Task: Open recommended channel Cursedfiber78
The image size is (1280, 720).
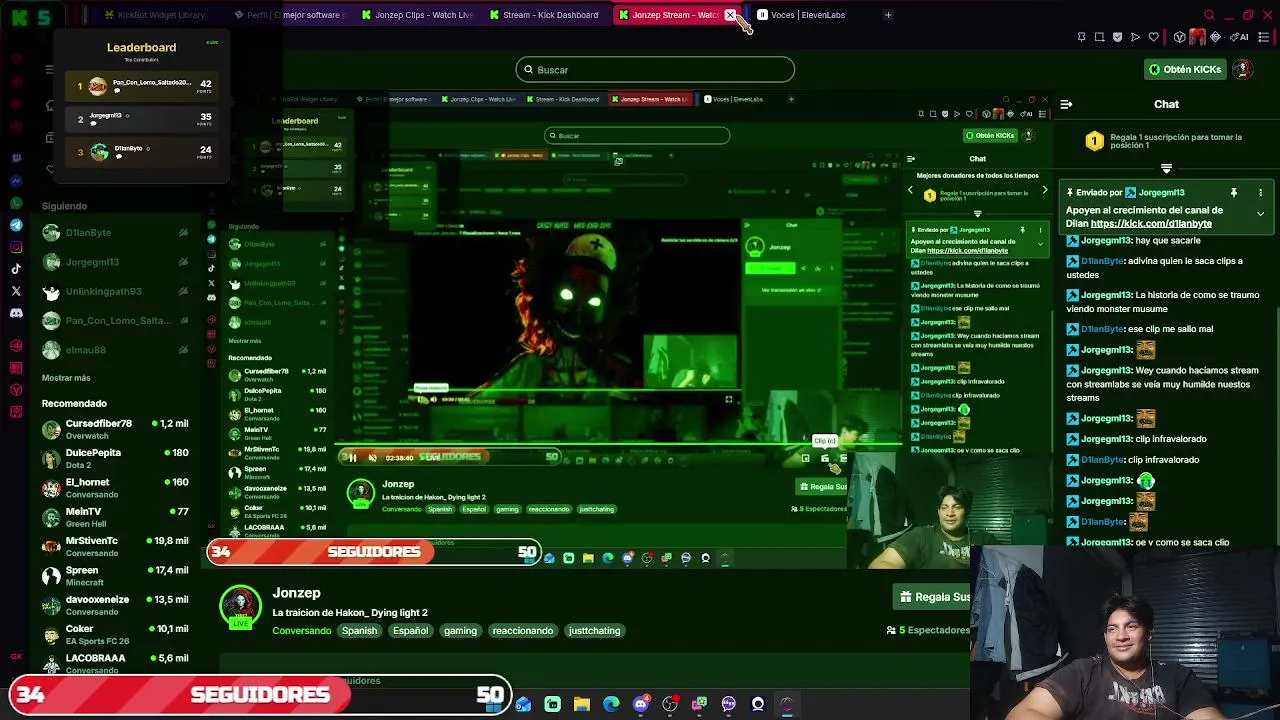Action: [115, 429]
